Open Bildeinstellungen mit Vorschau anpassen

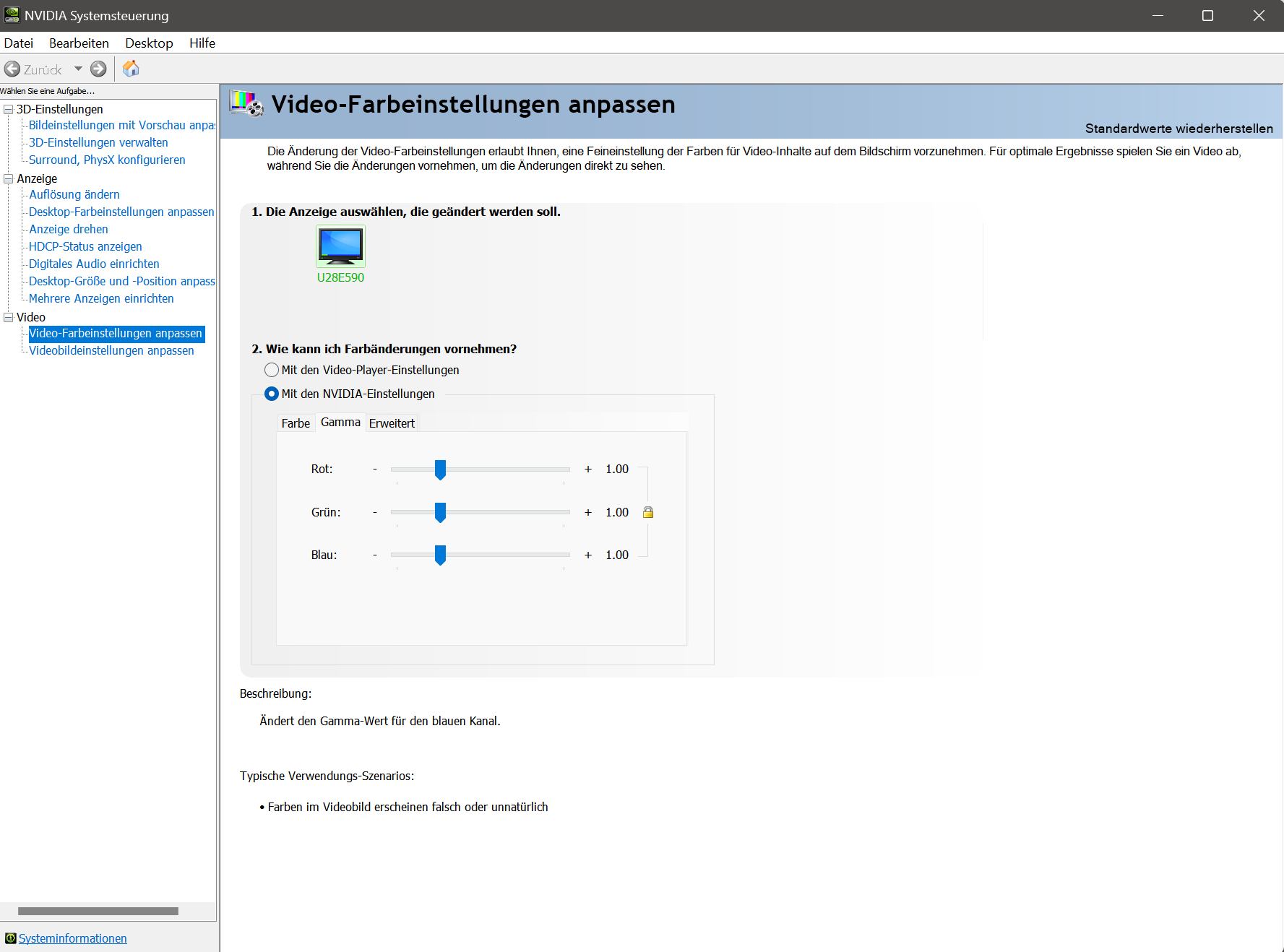(x=122, y=125)
